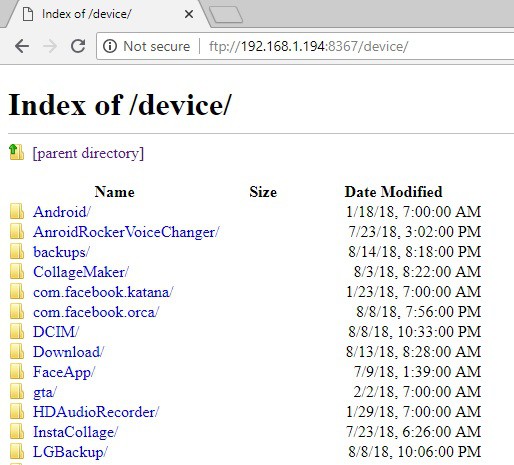Image resolution: width=514 pixels, height=465 pixels.
Task: Click the date 7/9/18, 1:39:00 AM
Action: [x=418, y=372]
